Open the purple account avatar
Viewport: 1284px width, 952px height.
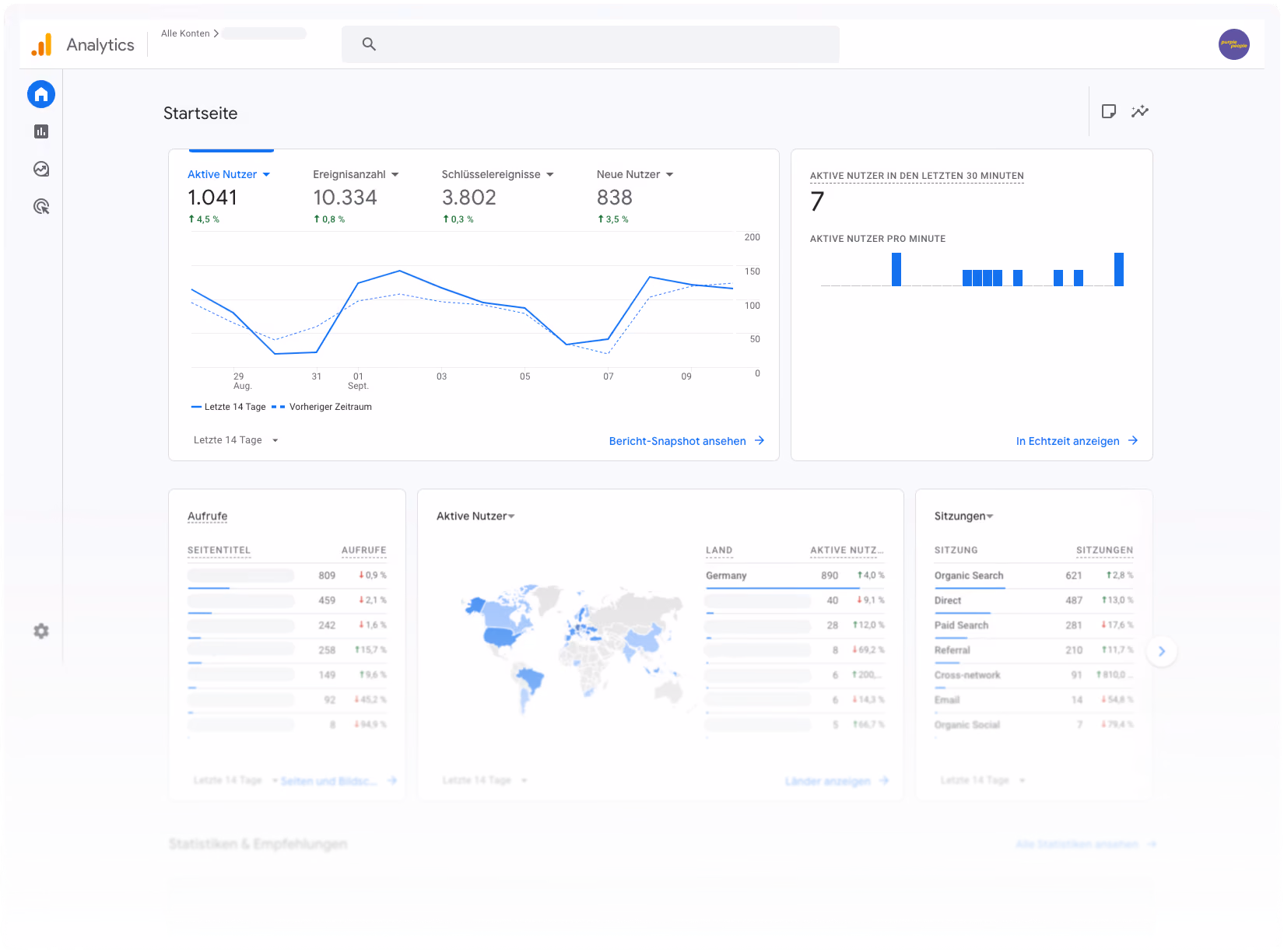tap(1233, 44)
